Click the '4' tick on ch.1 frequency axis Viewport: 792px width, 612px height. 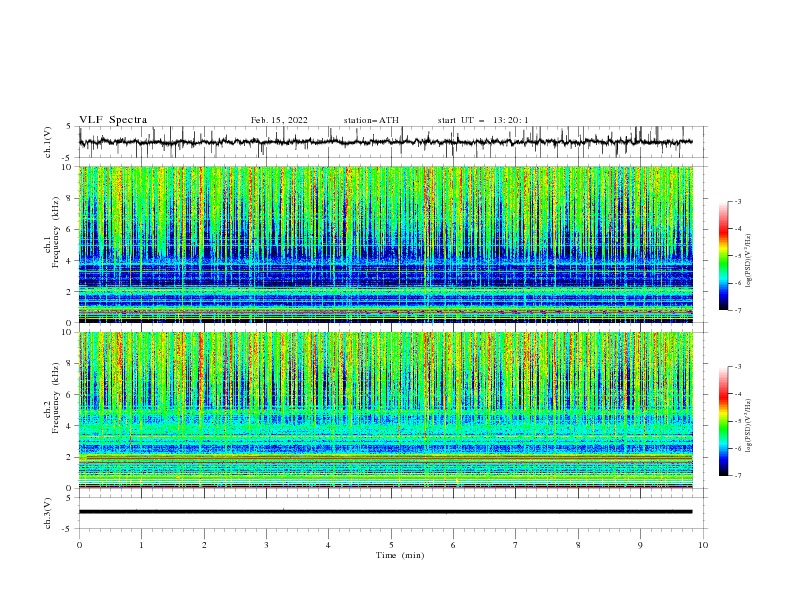pyautogui.click(x=70, y=261)
